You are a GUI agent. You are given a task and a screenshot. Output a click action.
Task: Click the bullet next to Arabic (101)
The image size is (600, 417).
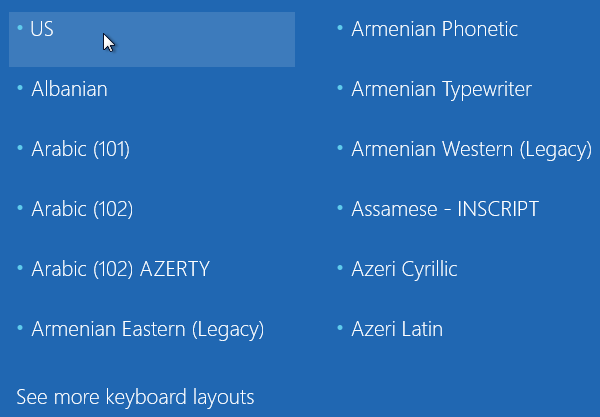pos(21,147)
